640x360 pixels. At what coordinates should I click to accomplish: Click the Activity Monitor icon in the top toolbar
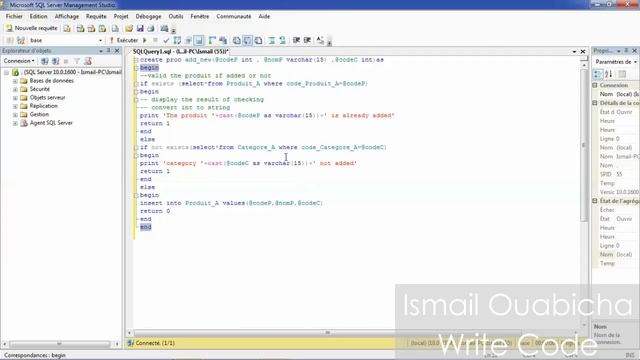point(164,28)
